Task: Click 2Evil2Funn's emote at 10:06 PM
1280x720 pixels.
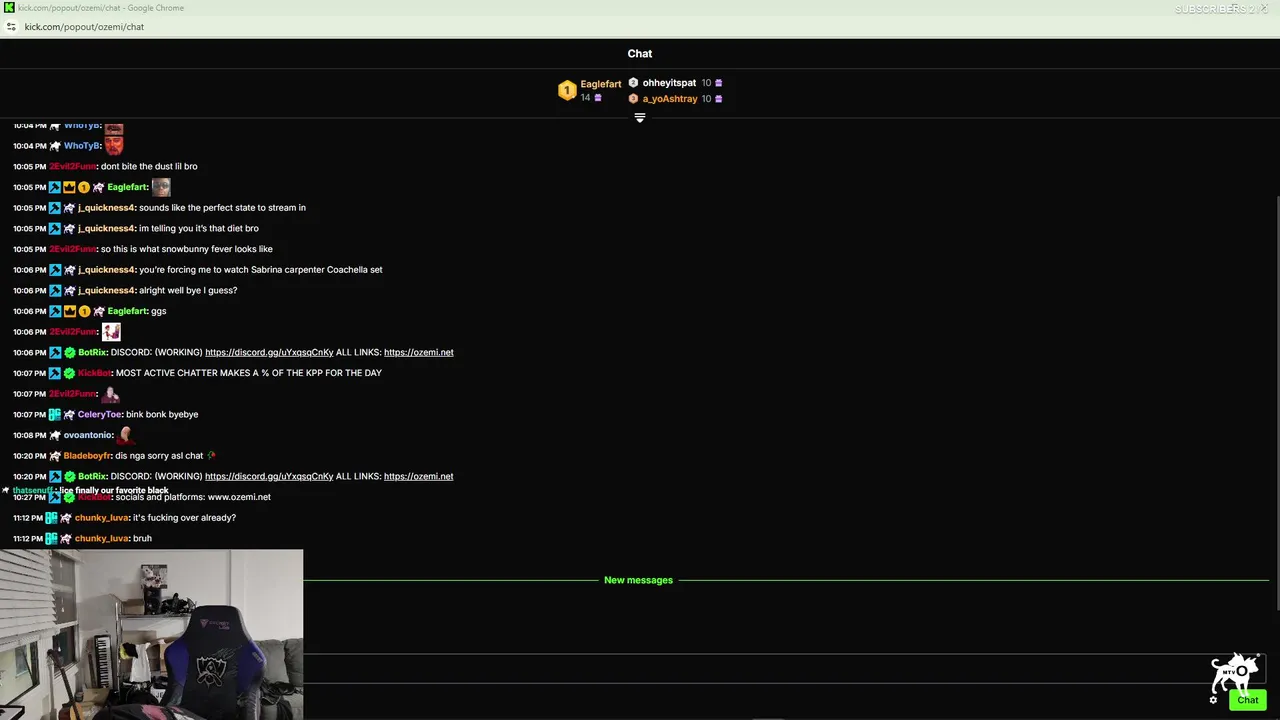Action: [x=111, y=331]
